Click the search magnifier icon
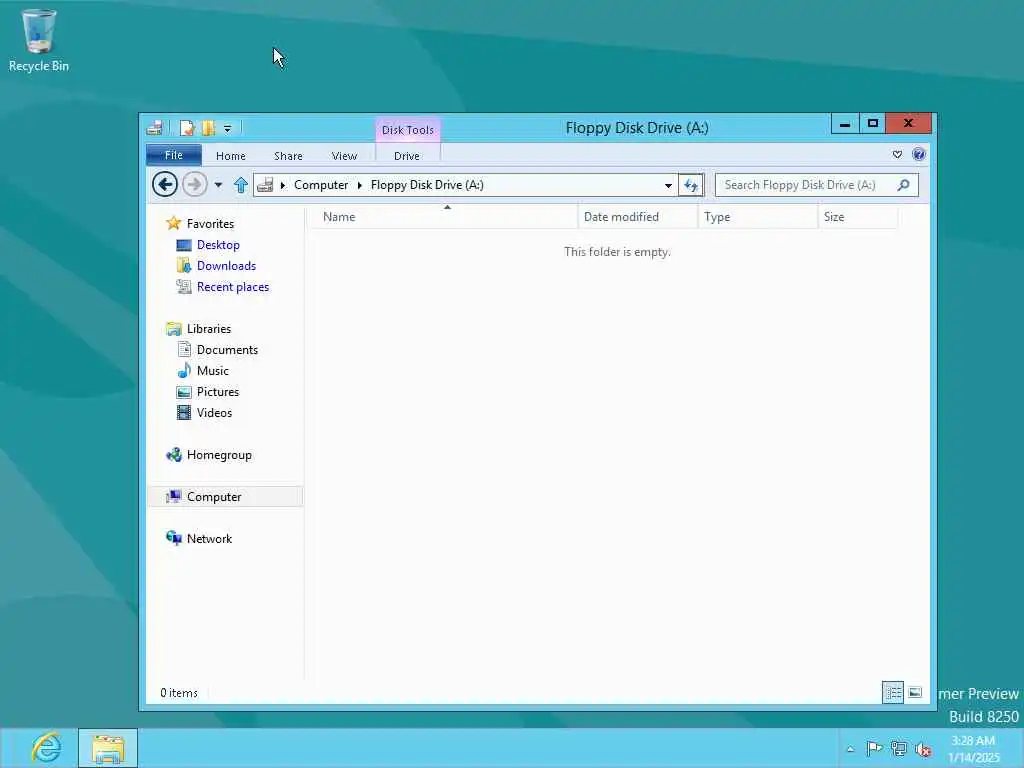The image size is (1024, 768). pyautogui.click(x=903, y=185)
